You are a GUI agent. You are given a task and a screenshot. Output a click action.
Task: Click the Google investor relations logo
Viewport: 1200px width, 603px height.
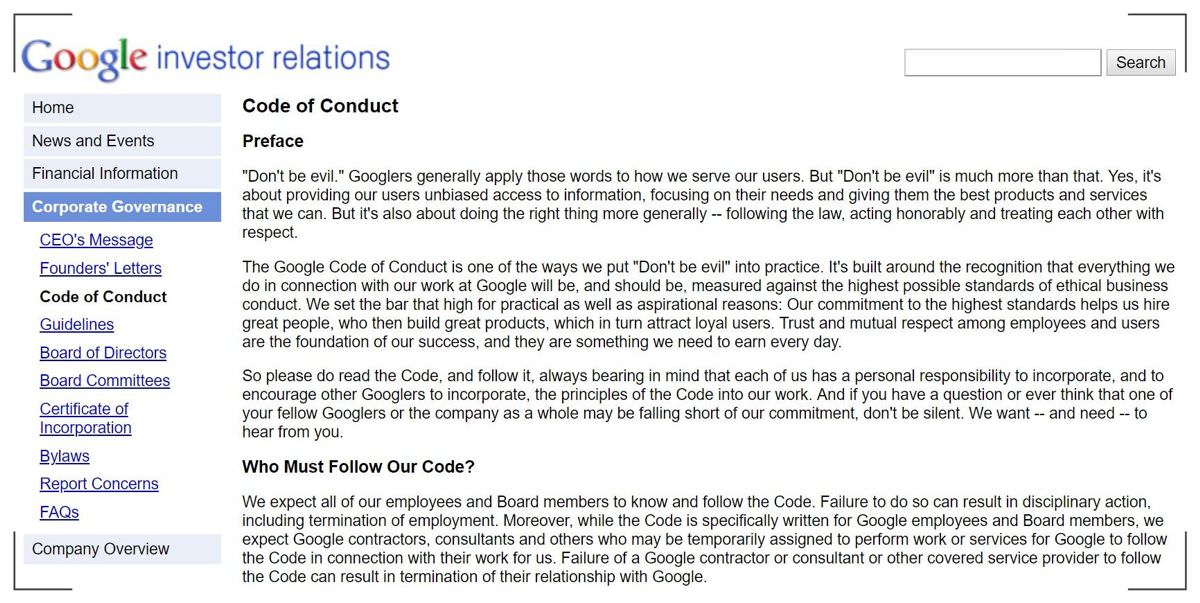pyautogui.click(x=205, y=58)
